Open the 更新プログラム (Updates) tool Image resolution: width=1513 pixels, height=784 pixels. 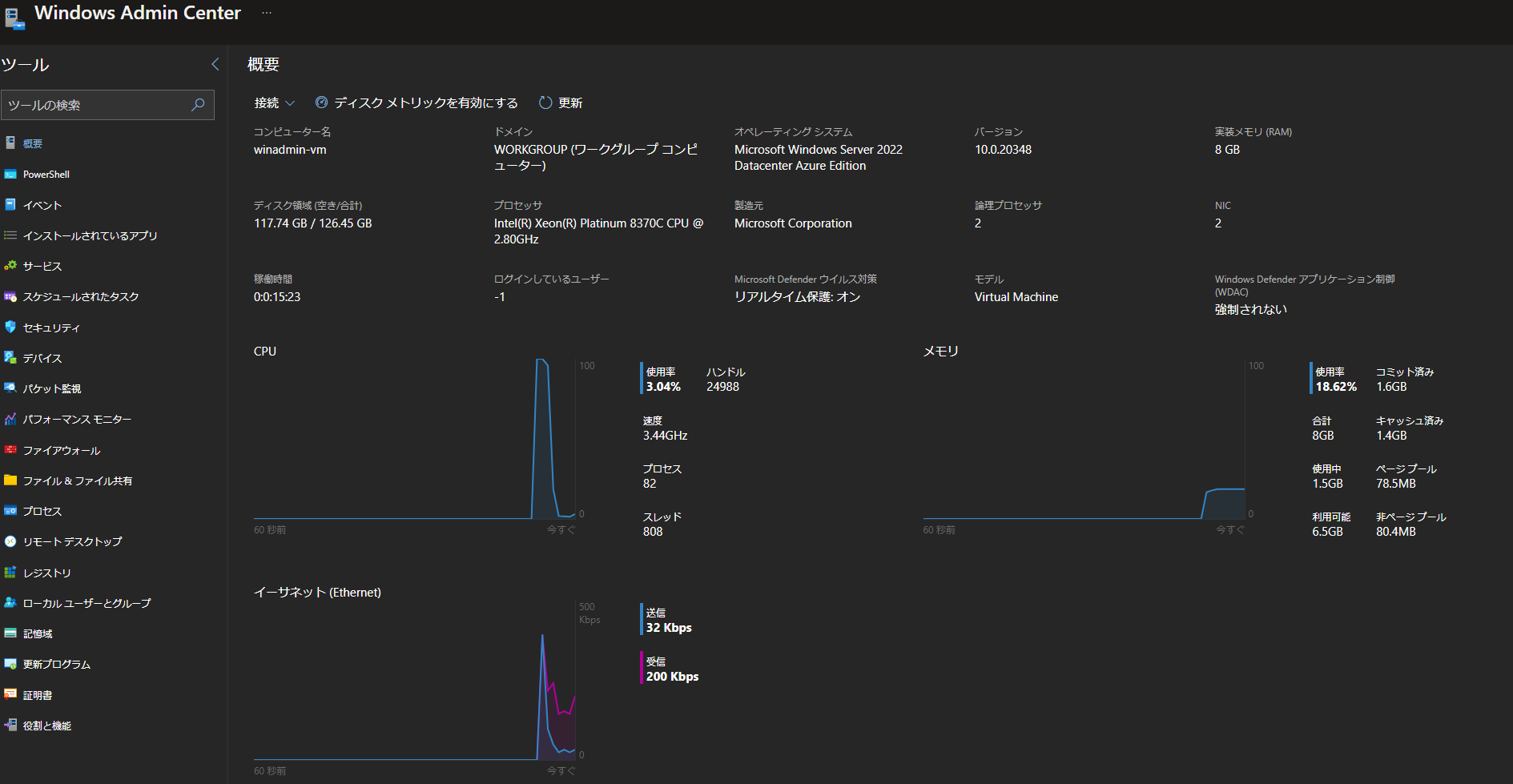pyautogui.click(x=56, y=664)
